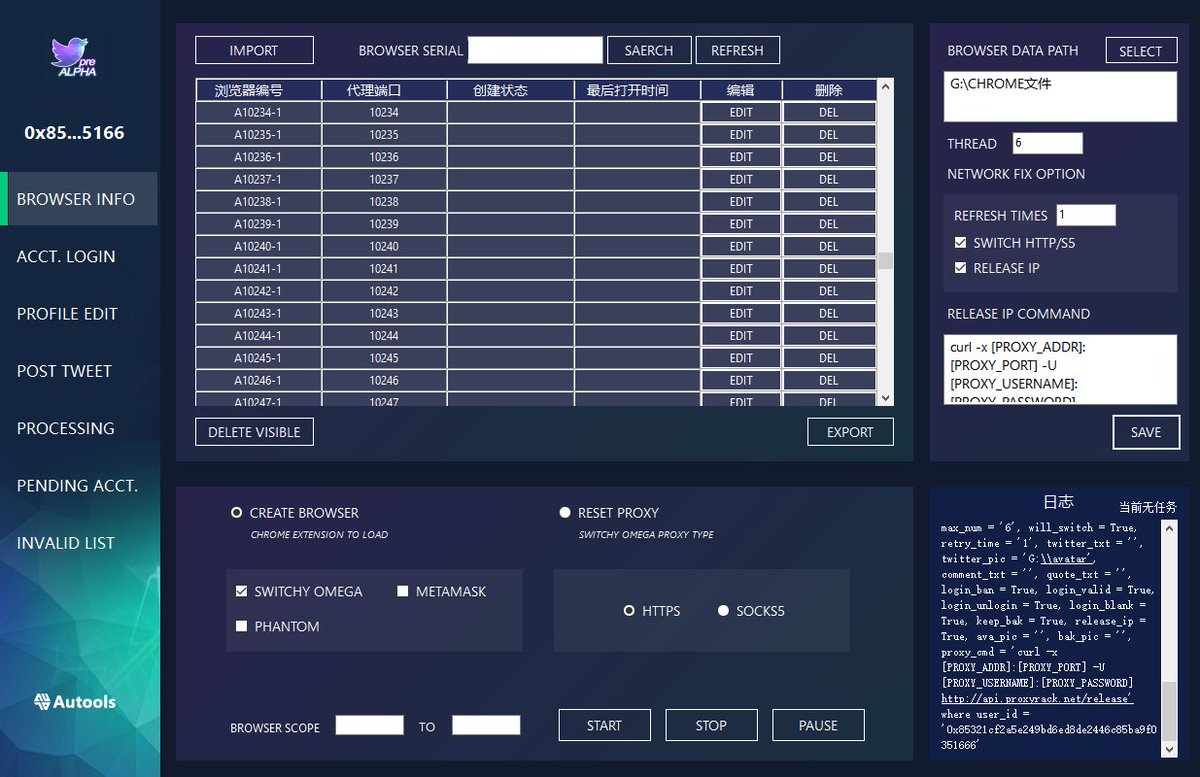This screenshot has width=1200, height=777.
Task: Click port cell 10244
Action: click(x=384, y=335)
